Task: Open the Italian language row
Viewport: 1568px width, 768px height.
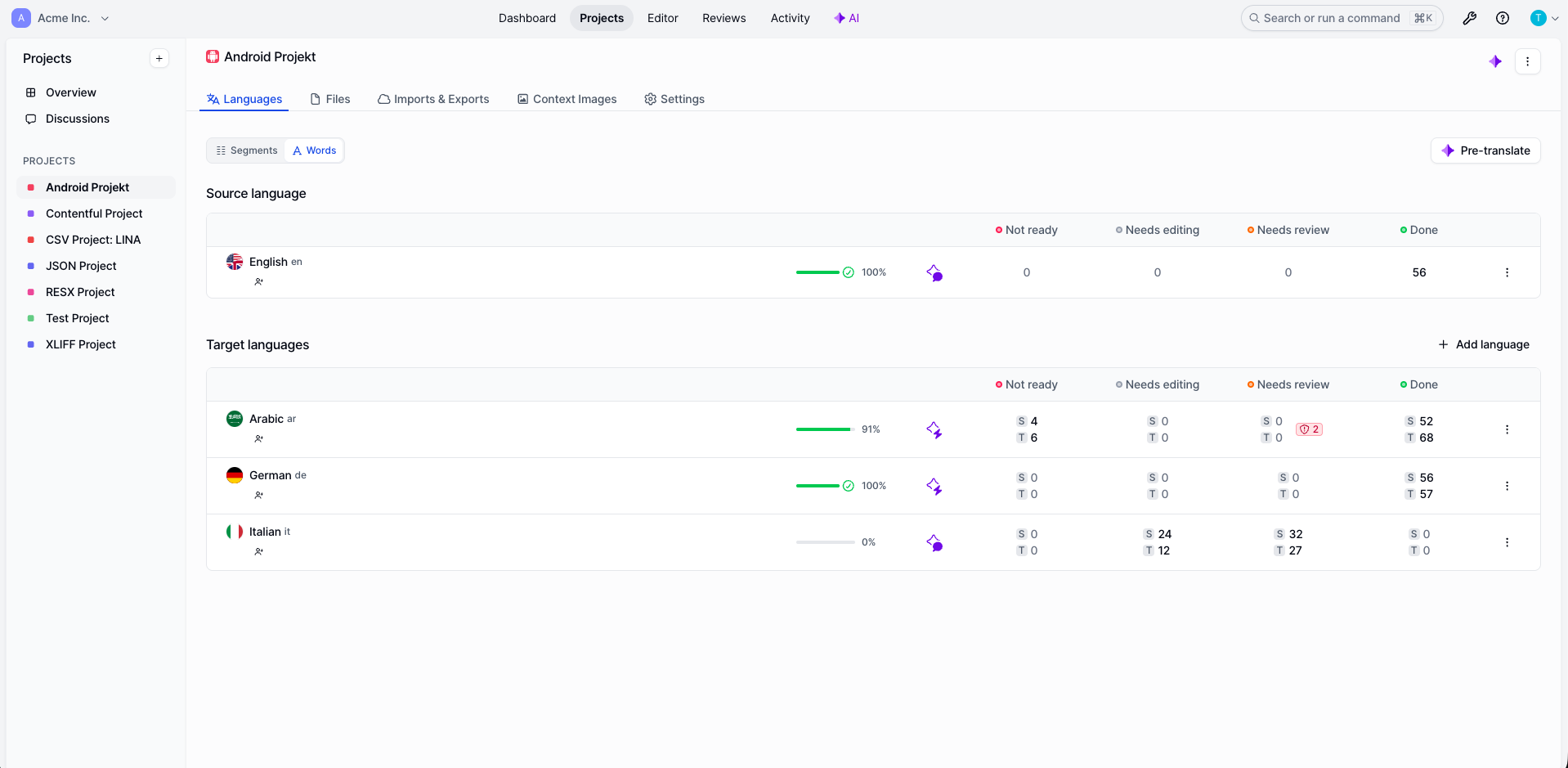Action: 873,542
